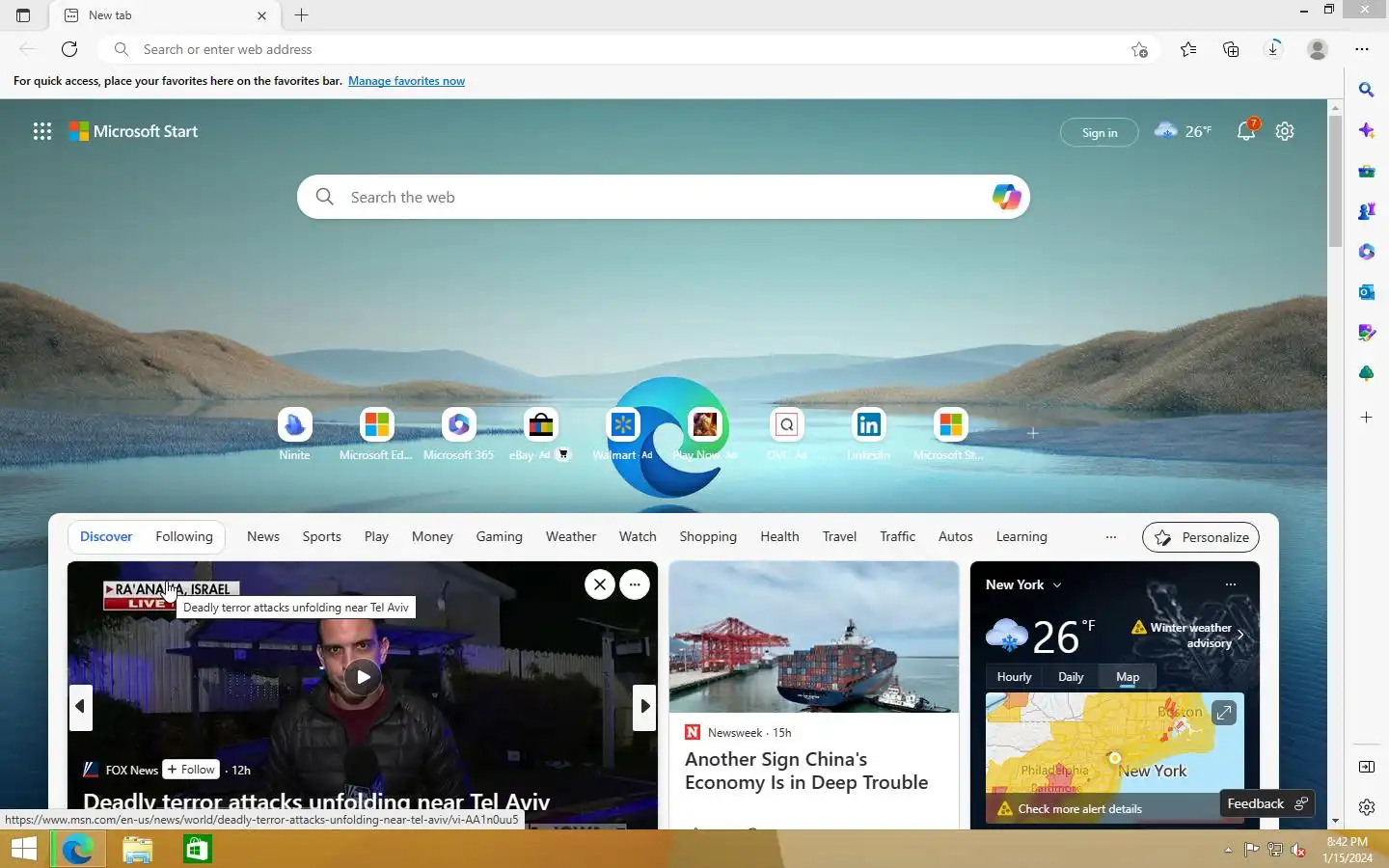
Task: Add a new quick link site
Action: (x=1032, y=433)
